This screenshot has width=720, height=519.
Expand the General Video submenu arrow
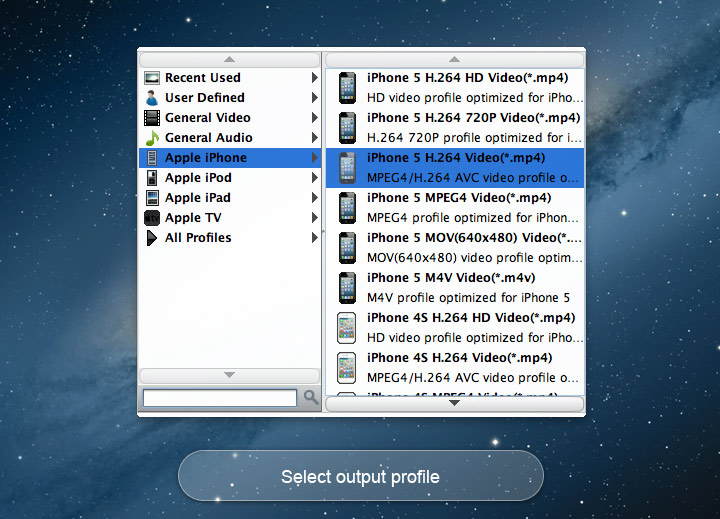[315, 118]
